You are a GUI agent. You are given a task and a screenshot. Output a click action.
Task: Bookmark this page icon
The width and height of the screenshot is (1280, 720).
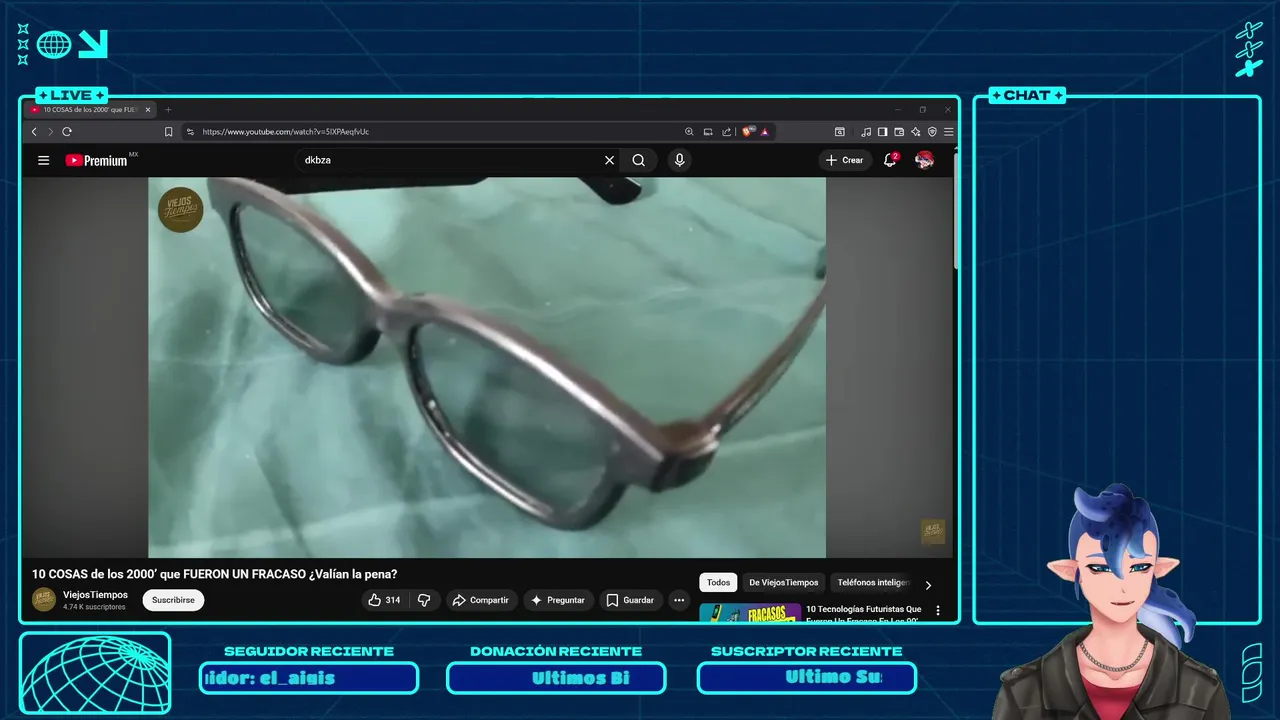pyautogui.click(x=169, y=131)
